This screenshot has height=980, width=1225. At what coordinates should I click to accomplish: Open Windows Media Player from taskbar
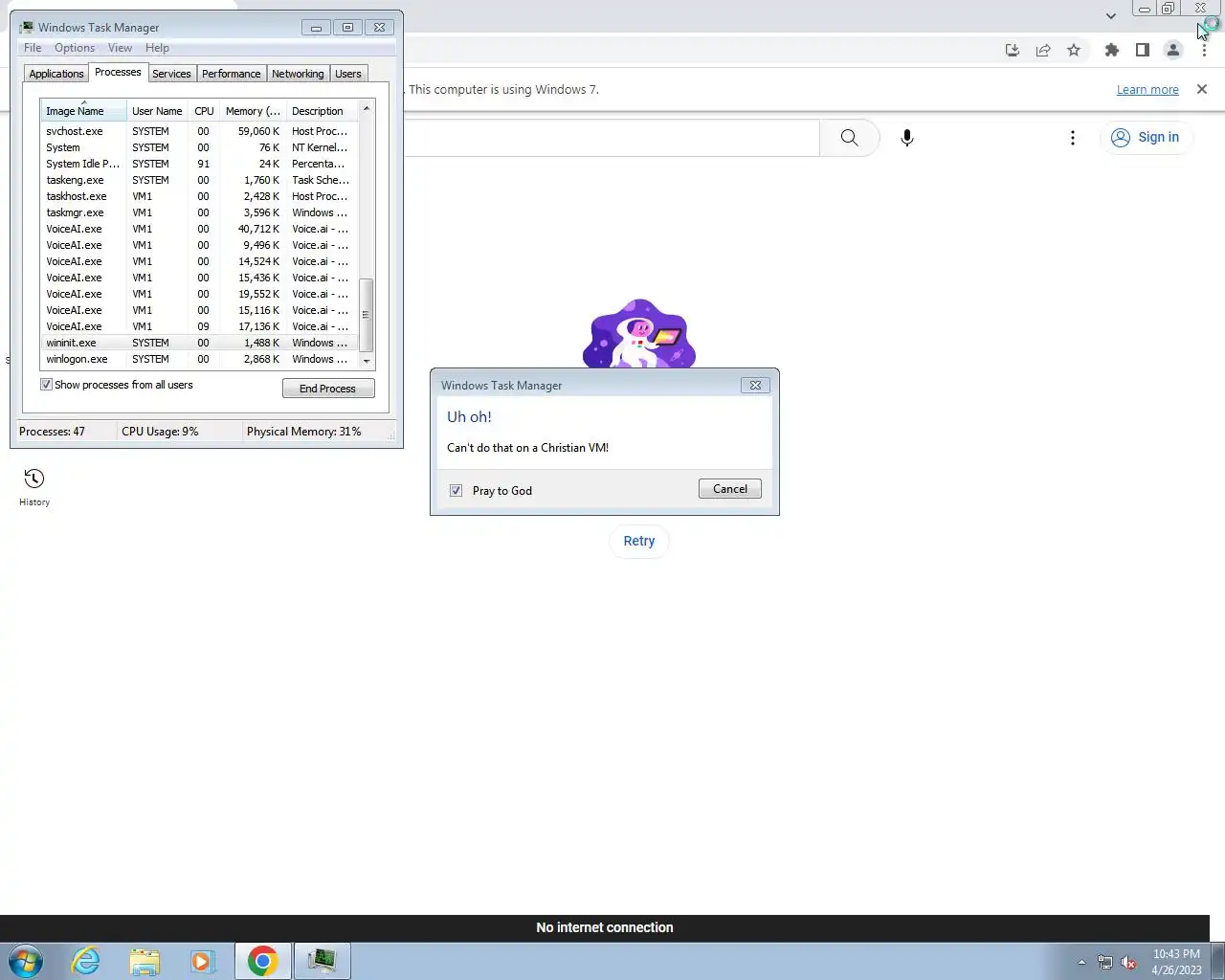coord(203,961)
